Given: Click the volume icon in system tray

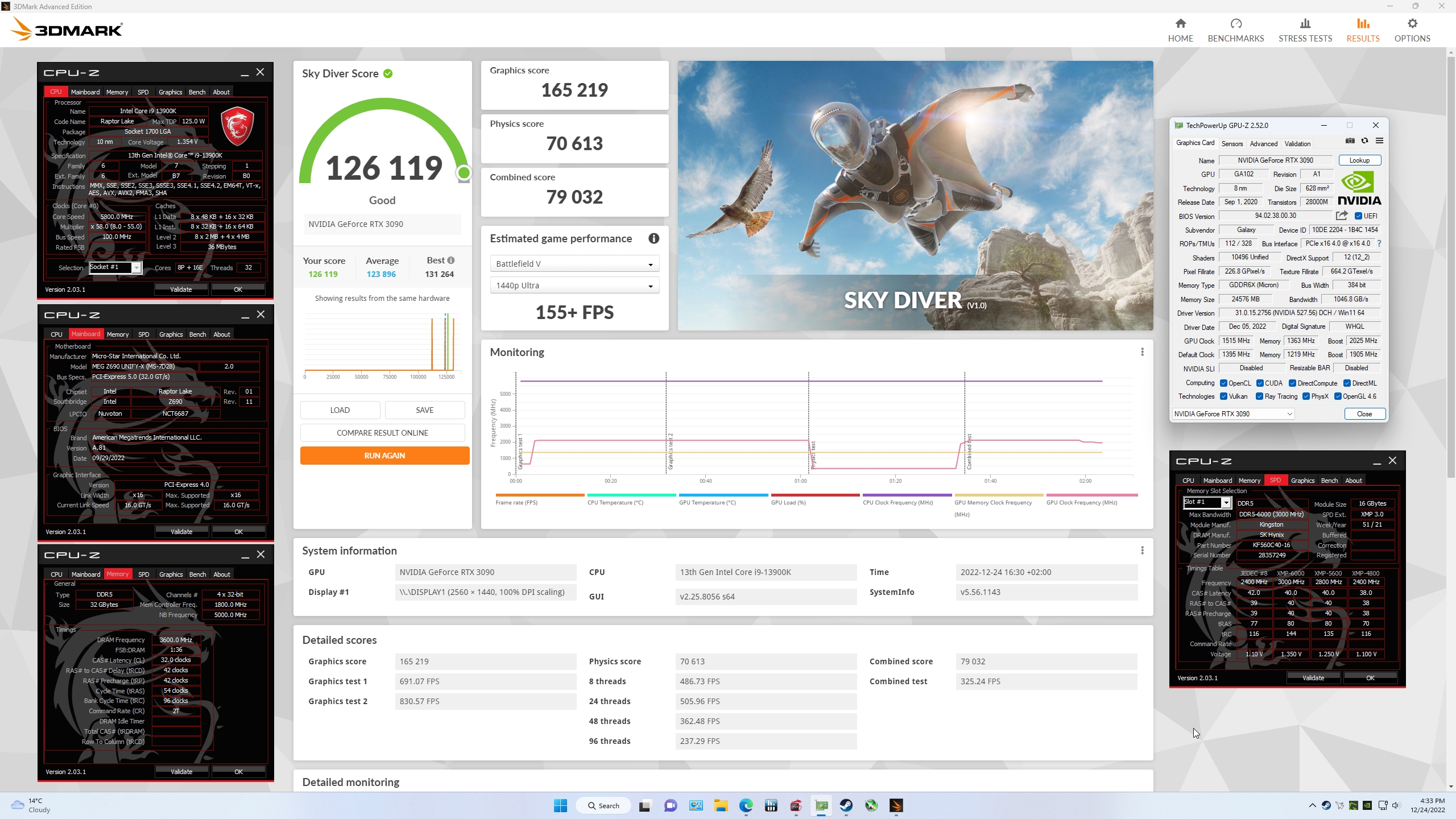Looking at the screenshot, I should pos(1395,805).
